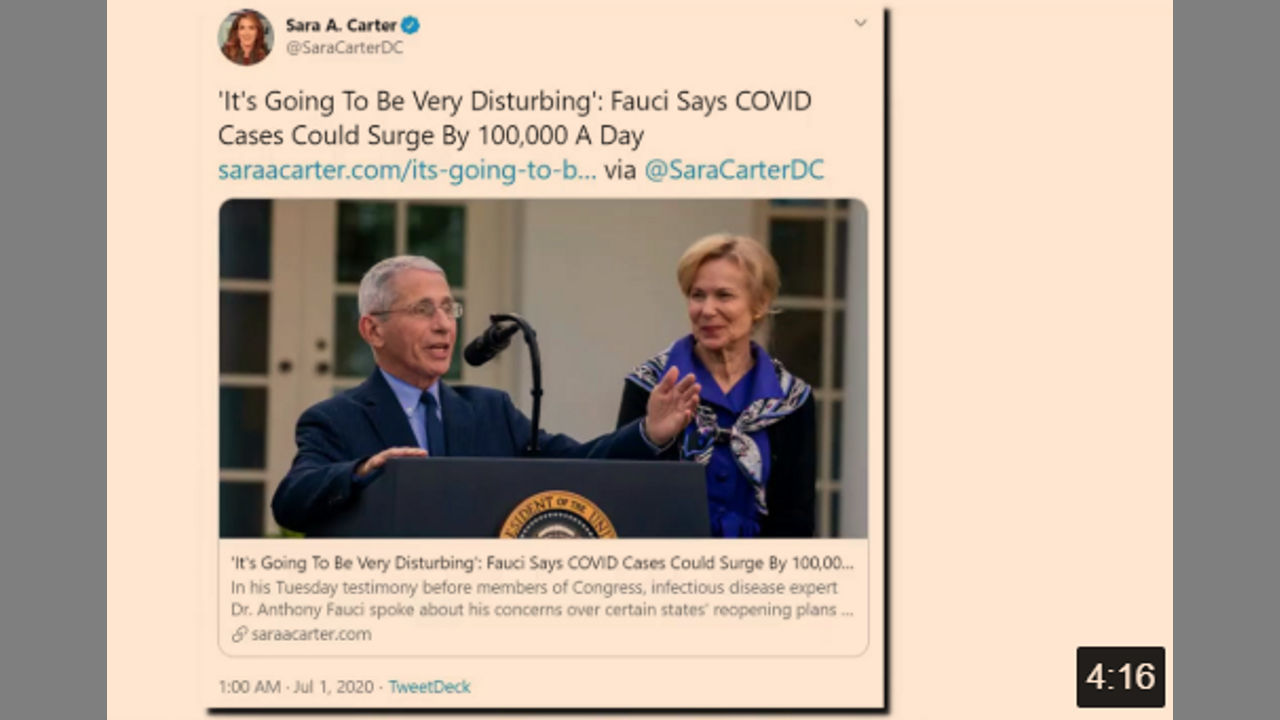Click the blue verified badge

(410, 25)
